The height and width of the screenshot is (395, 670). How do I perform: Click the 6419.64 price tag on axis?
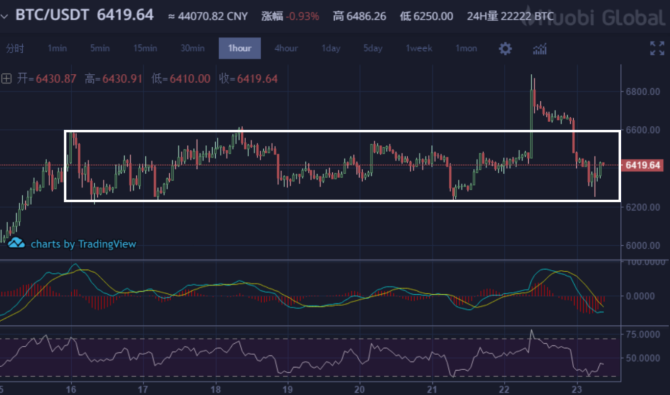(643, 165)
